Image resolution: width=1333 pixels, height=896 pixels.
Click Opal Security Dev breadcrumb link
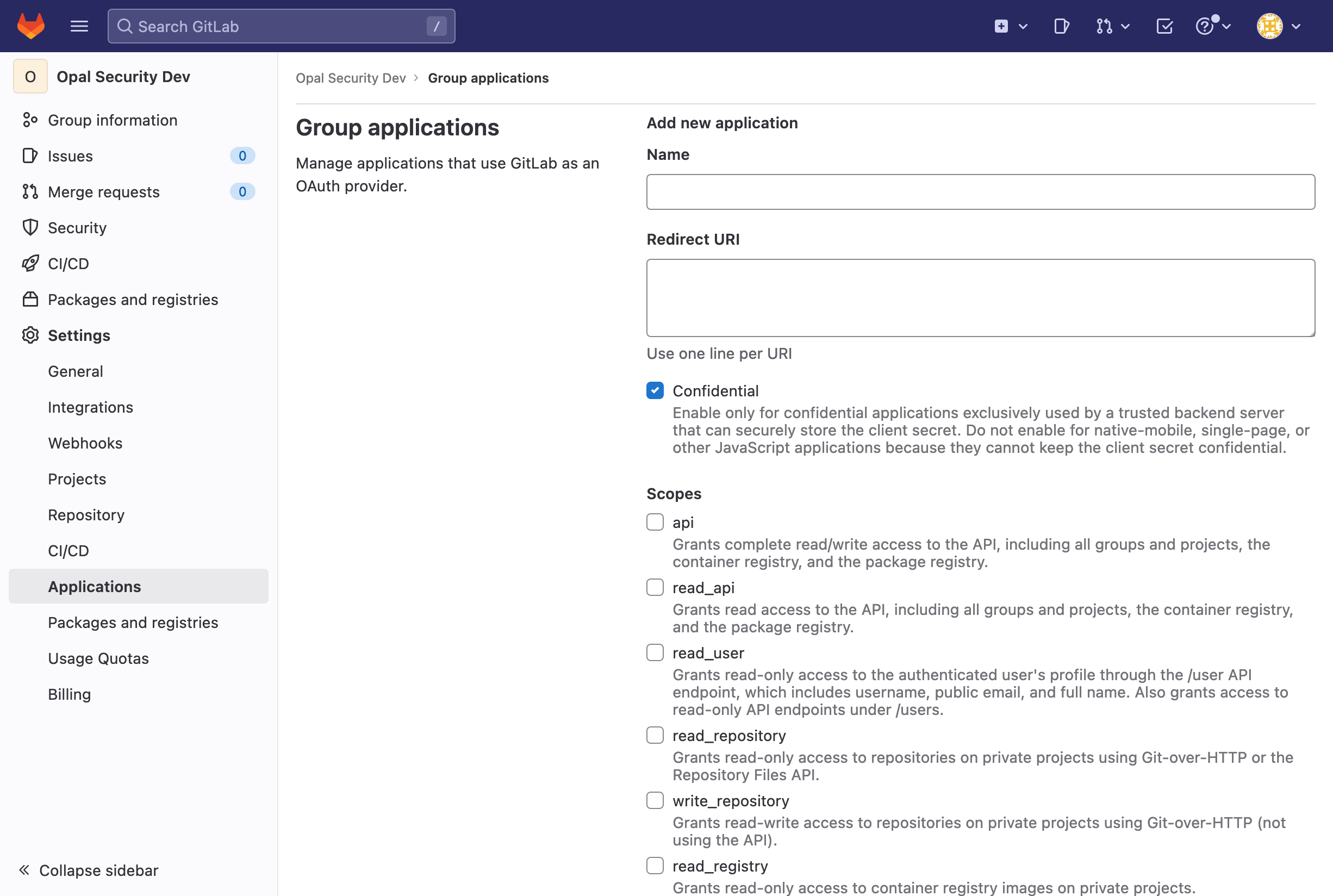click(x=350, y=78)
